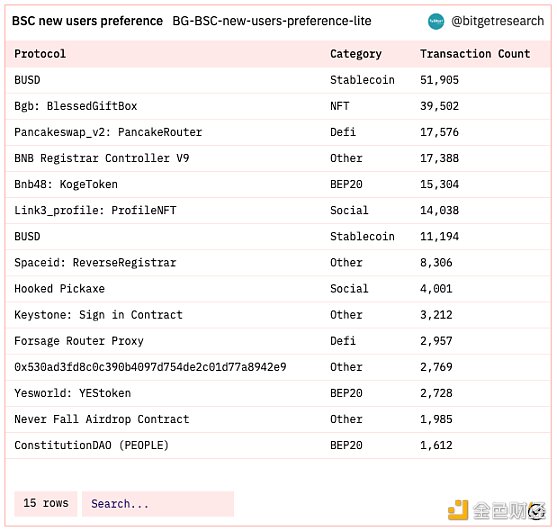Open the @bitgetresearch profile link
The width and height of the screenshot is (557, 531).
coord(497,21)
